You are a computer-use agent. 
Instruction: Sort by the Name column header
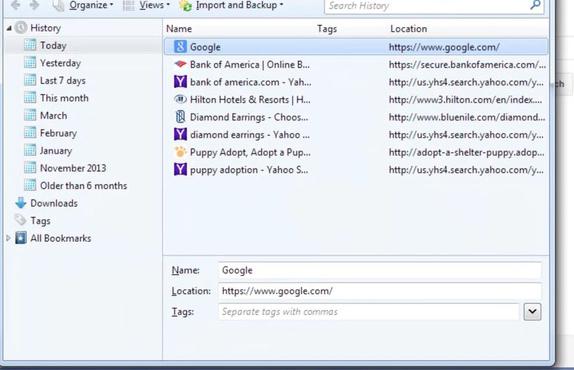point(179,29)
